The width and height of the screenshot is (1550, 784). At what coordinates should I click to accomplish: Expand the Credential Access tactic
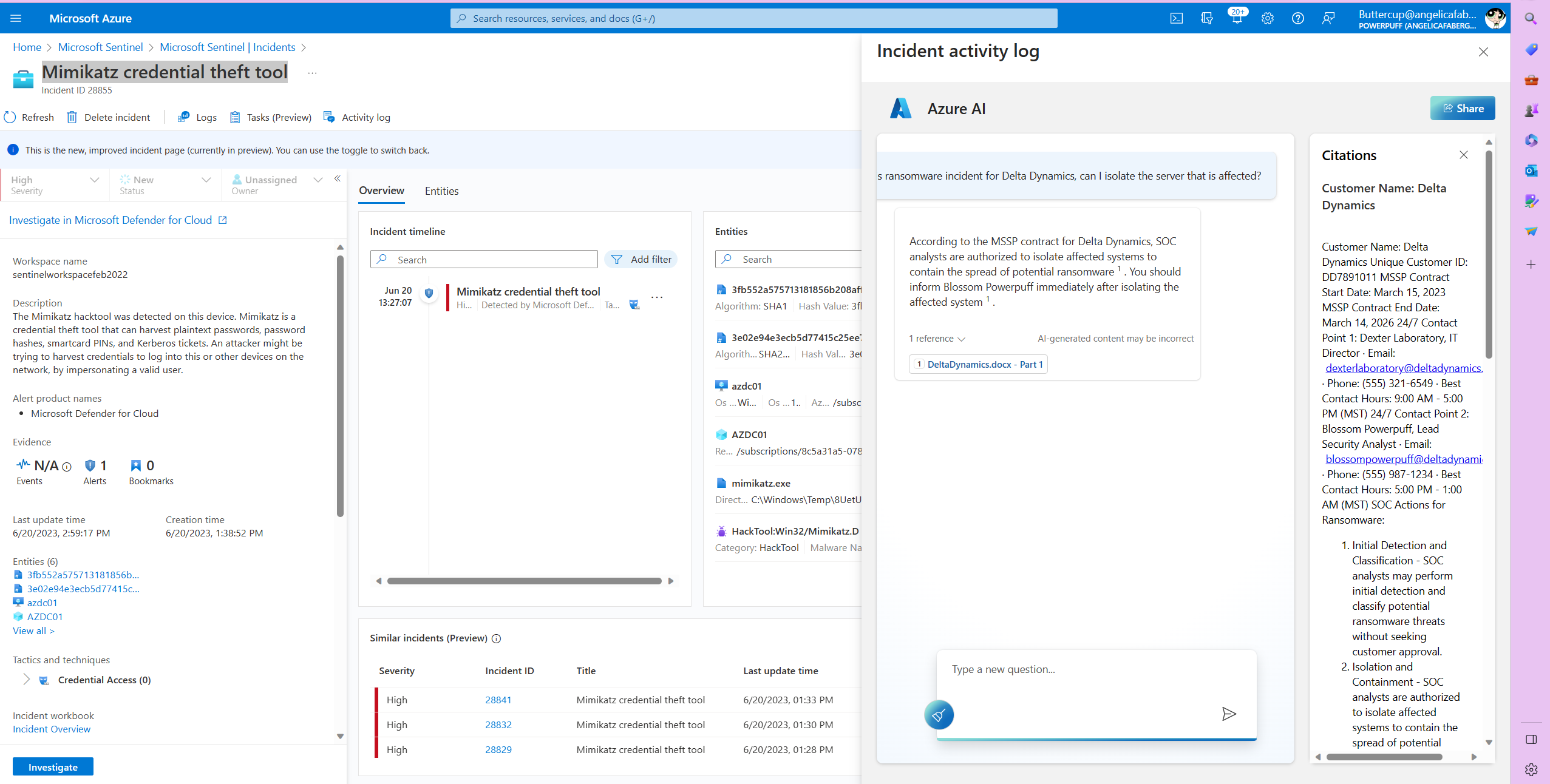click(x=26, y=679)
